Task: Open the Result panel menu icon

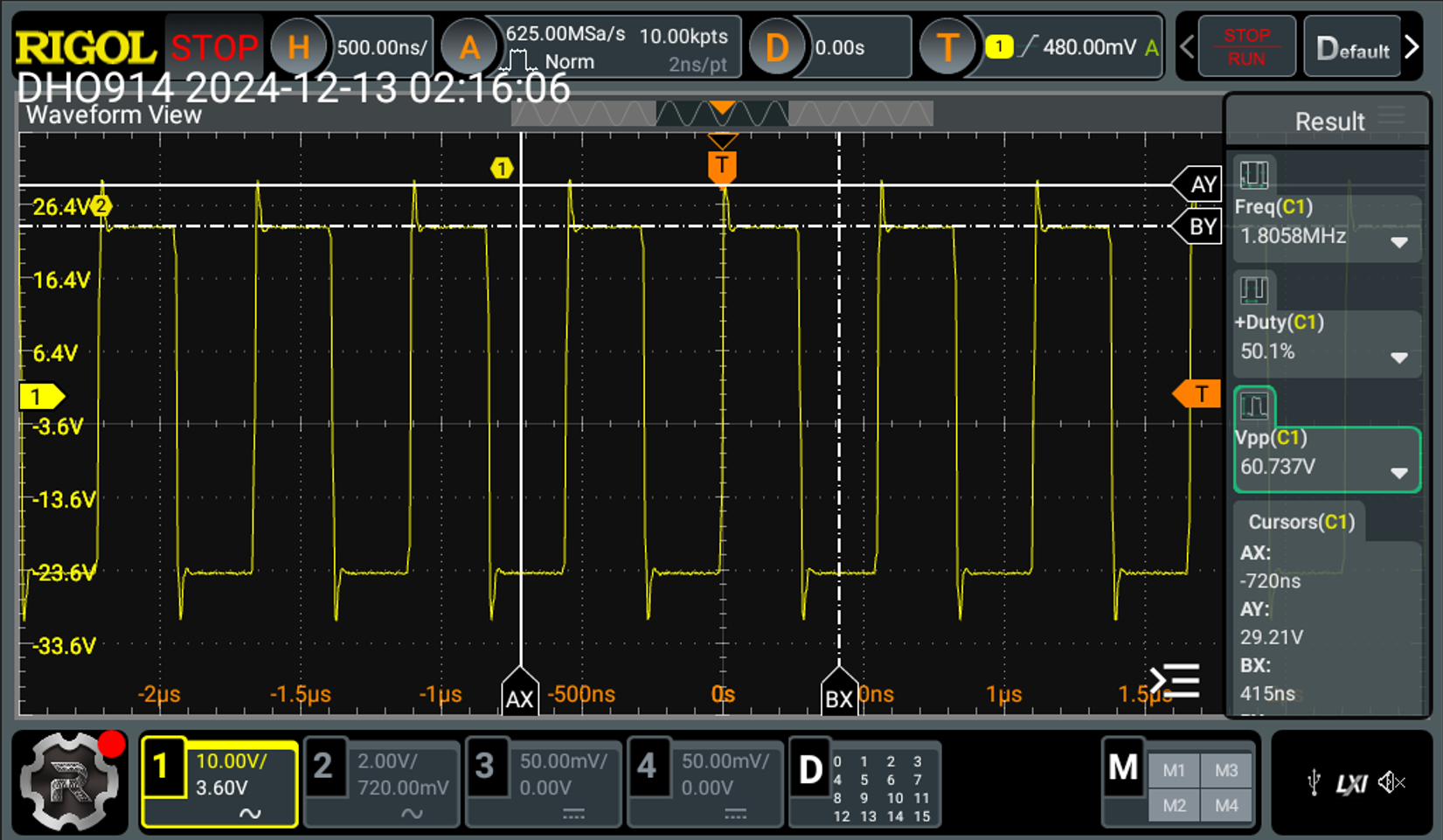Action: tap(1391, 116)
